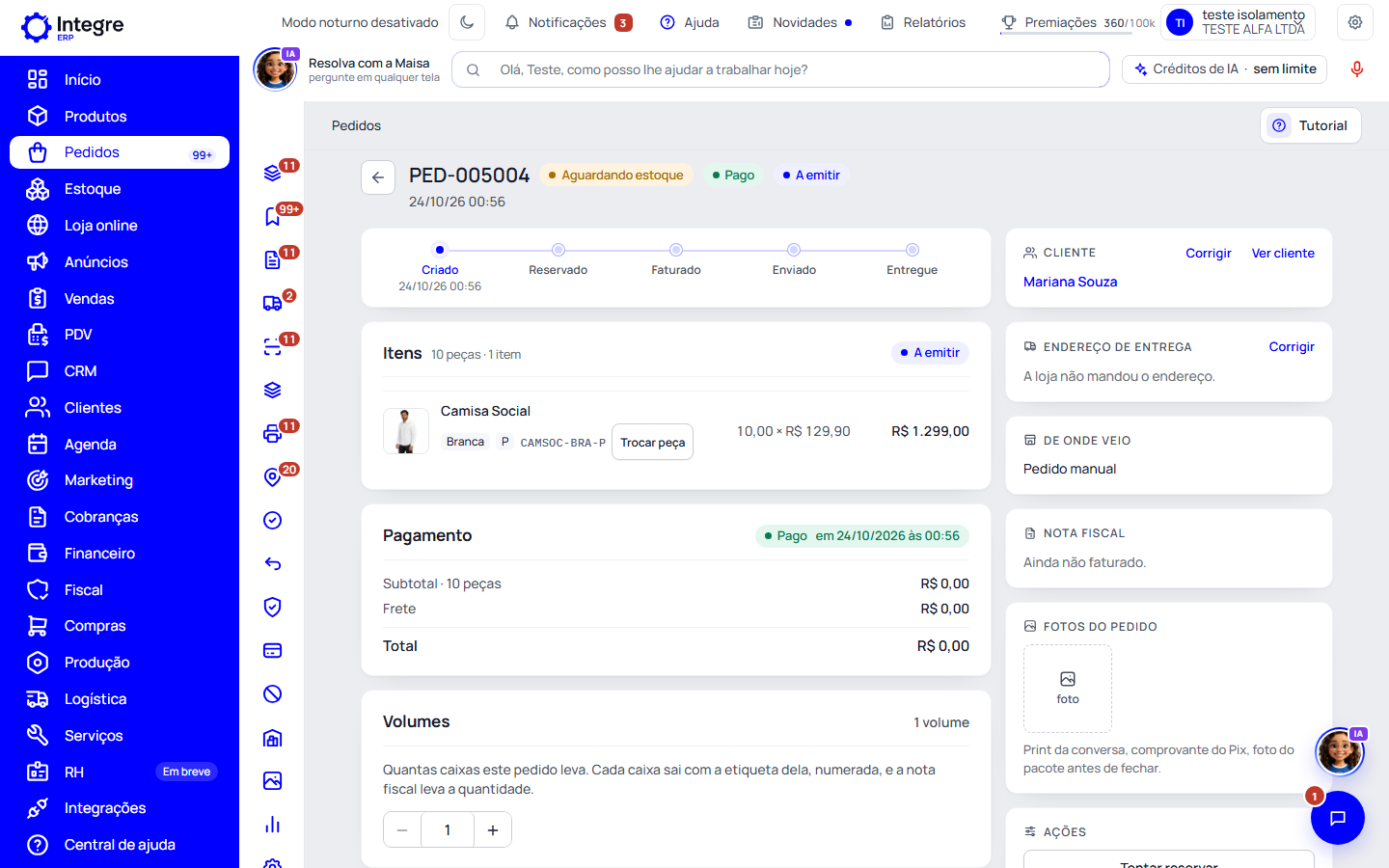Open the Maisa avatar beside the search bar

point(275,69)
